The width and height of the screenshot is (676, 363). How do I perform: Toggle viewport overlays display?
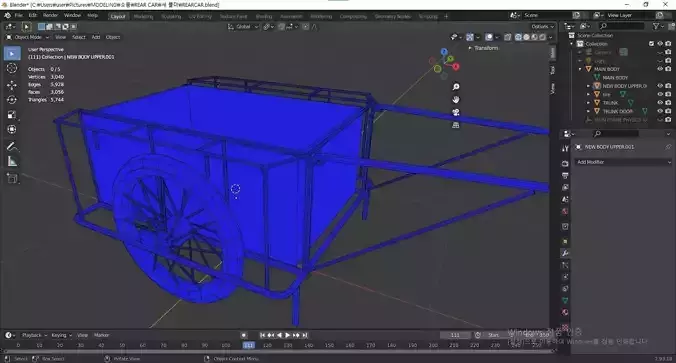489,37
